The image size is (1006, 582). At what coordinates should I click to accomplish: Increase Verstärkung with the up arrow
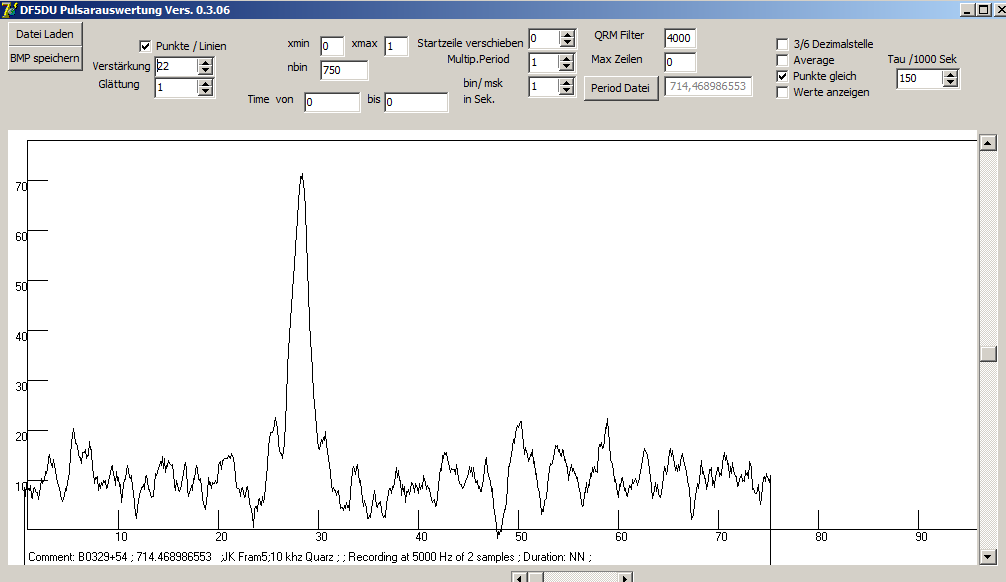point(205,63)
